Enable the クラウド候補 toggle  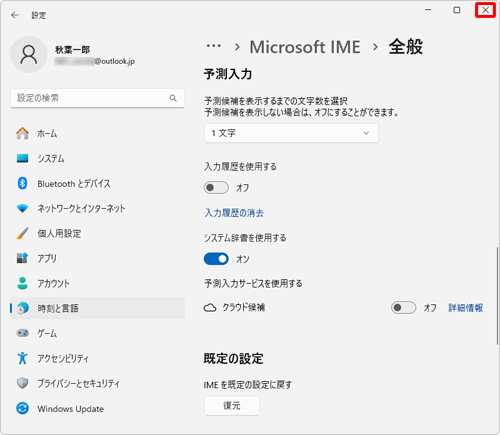(403, 307)
